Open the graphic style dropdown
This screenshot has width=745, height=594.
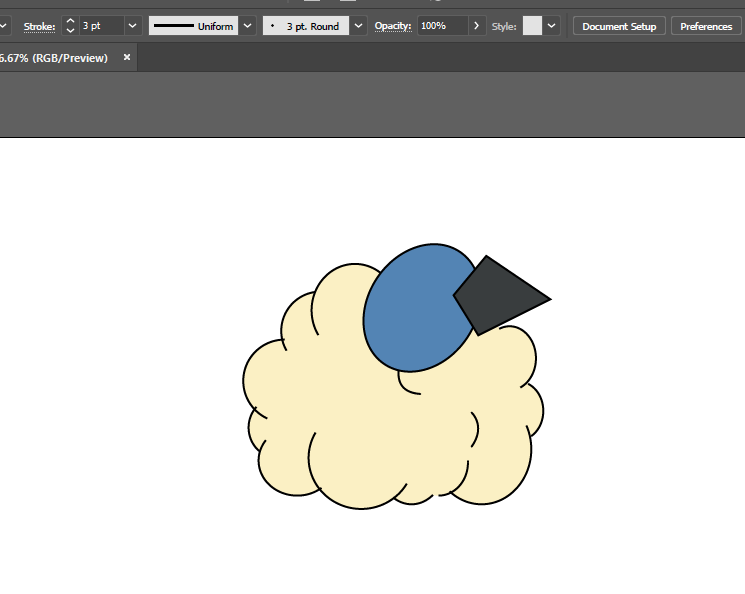coord(551,26)
